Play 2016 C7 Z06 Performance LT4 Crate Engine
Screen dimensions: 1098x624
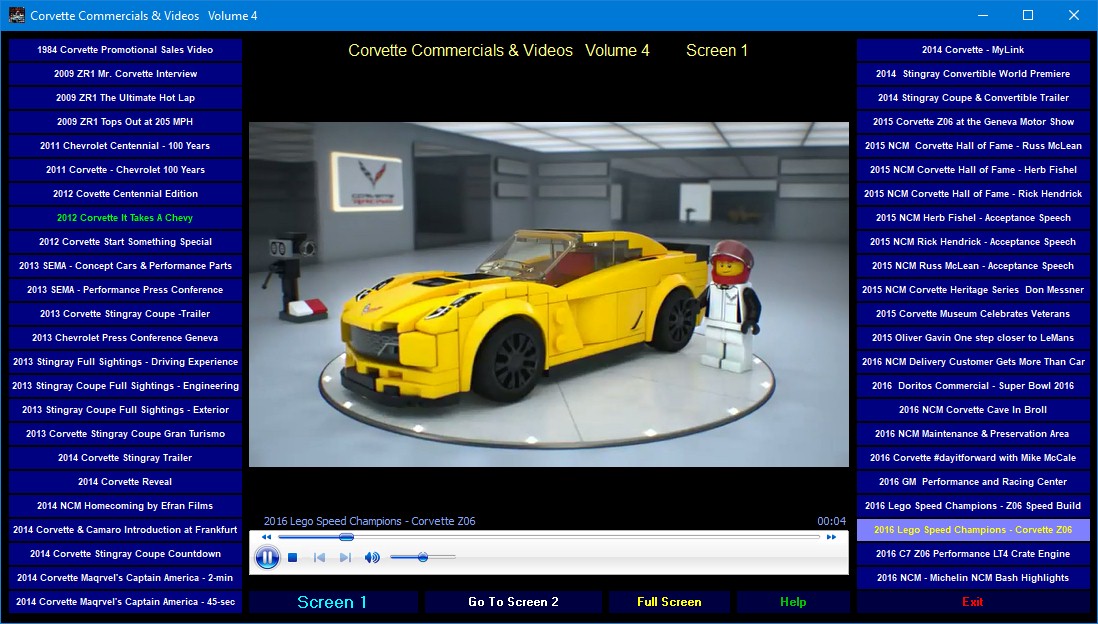(973, 553)
